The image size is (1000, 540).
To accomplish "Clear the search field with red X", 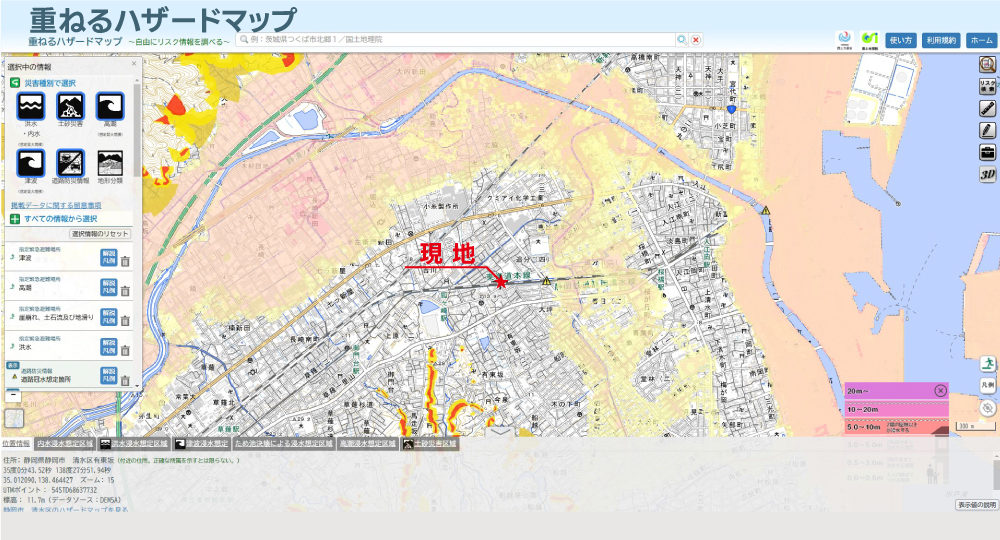I will (696, 40).
